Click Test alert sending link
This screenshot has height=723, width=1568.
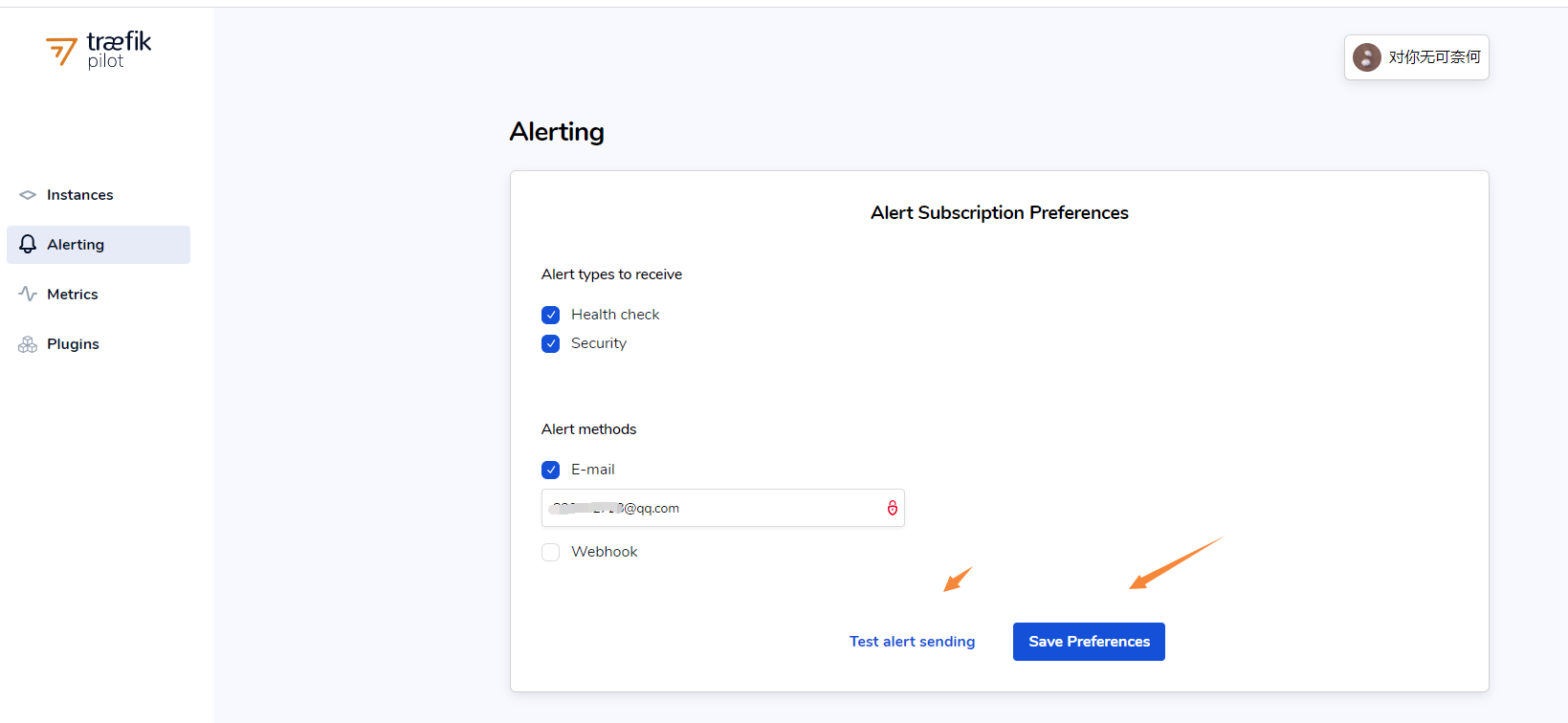click(912, 642)
